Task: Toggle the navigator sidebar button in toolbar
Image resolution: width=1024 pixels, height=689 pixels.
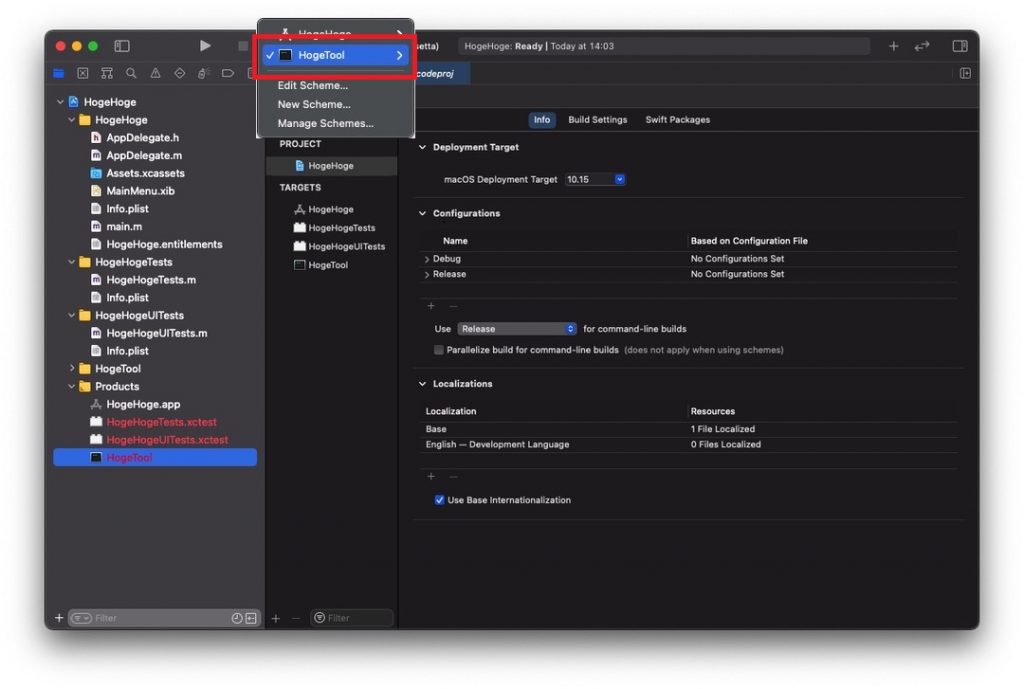Action: [x=122, y=46]
